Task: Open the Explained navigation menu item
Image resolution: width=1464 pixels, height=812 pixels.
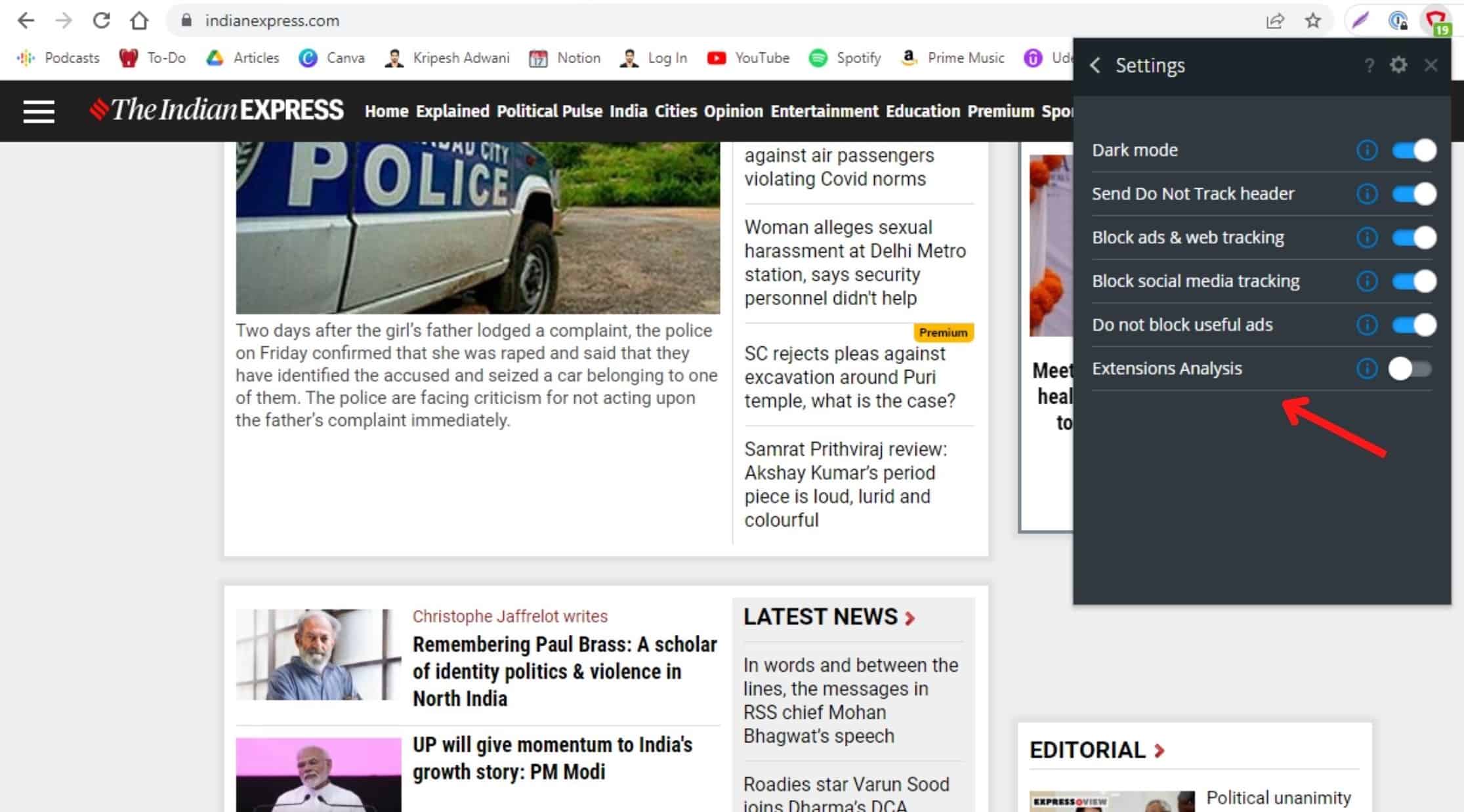Action: (x=452, y=112)
